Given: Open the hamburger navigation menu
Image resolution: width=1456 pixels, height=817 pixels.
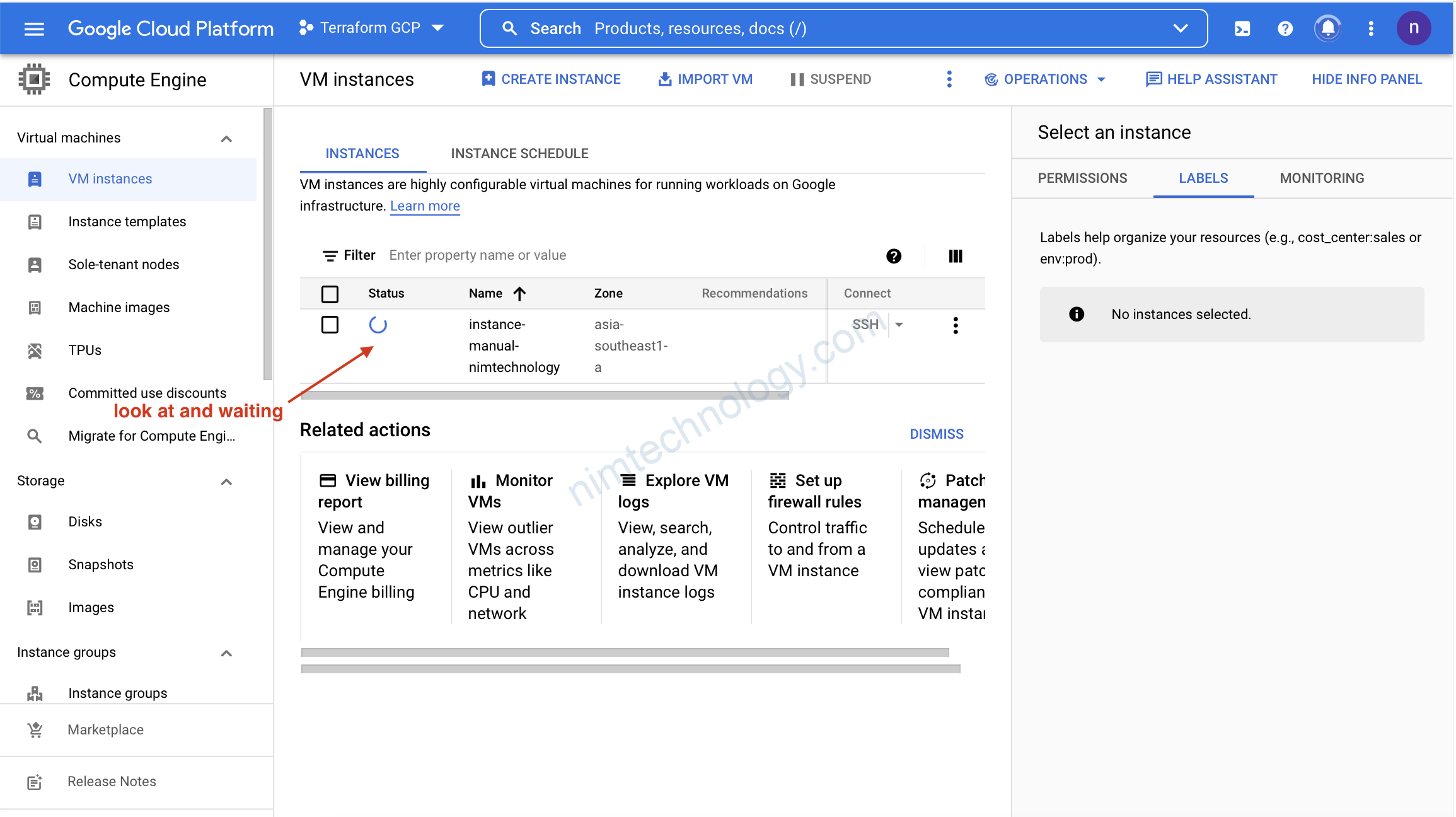Looking at the screenshot, I should coord(34,28).
